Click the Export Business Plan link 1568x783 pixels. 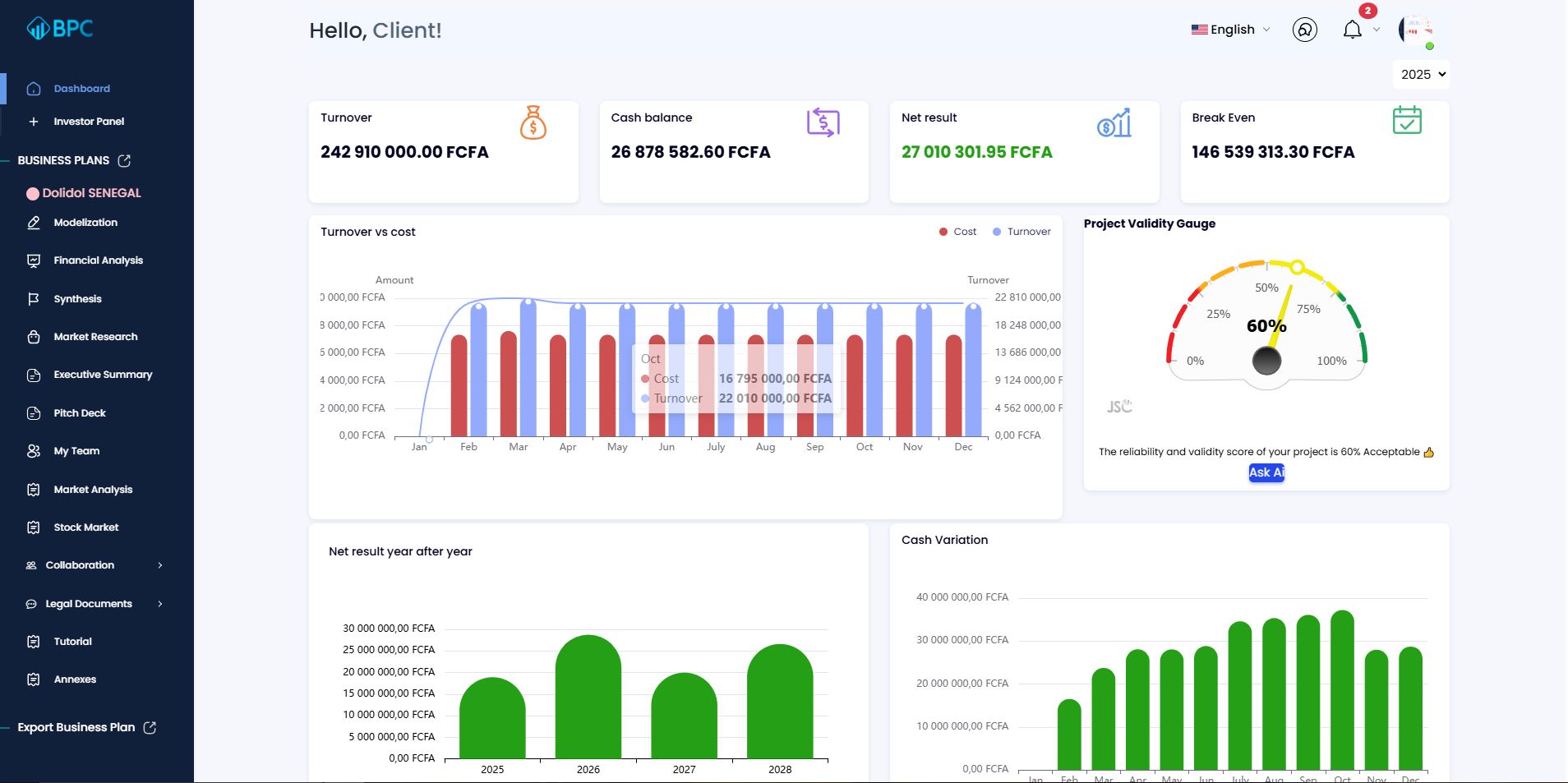point(76,727)
